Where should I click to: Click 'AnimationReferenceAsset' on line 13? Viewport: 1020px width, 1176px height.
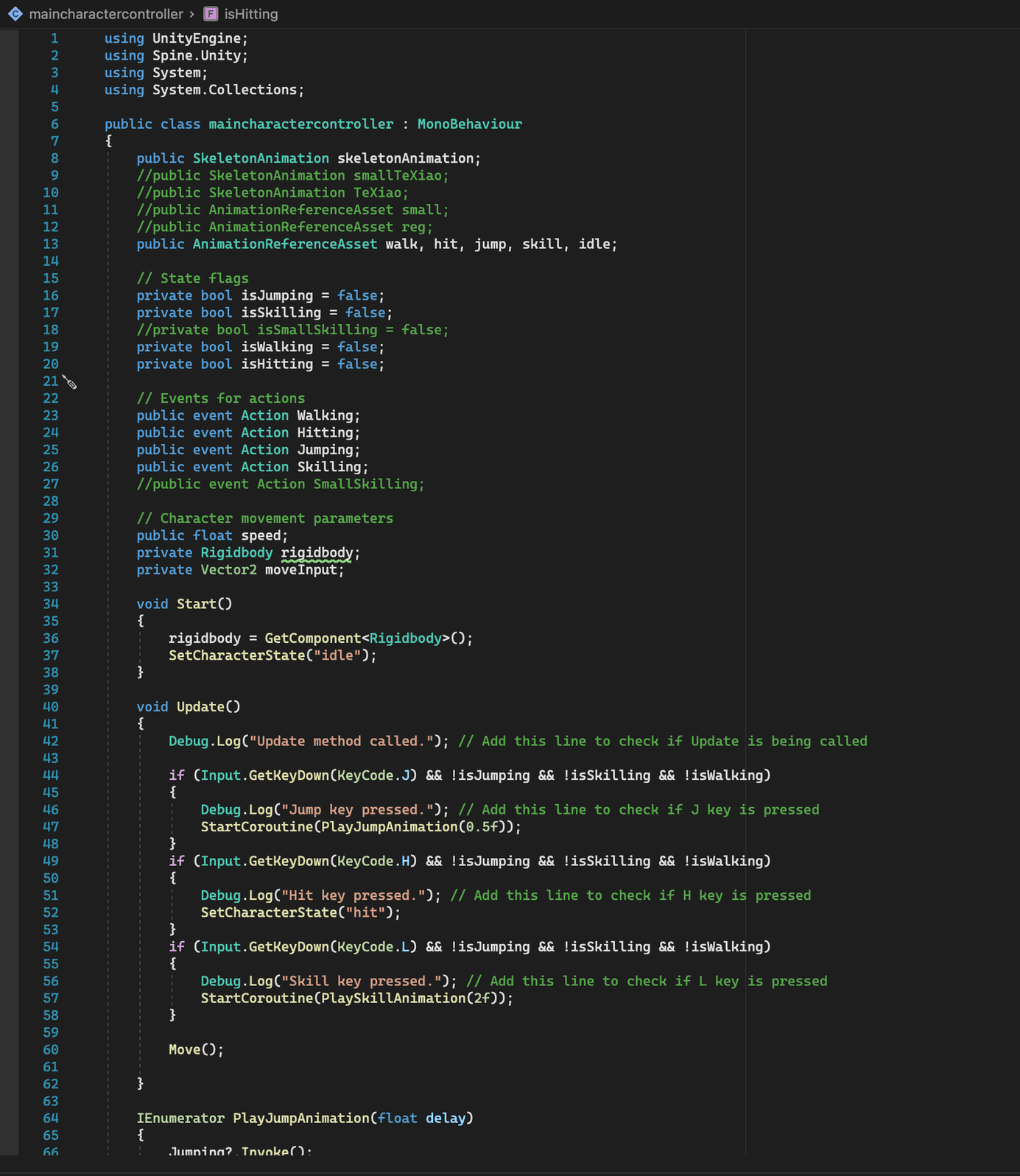point(285,244)
